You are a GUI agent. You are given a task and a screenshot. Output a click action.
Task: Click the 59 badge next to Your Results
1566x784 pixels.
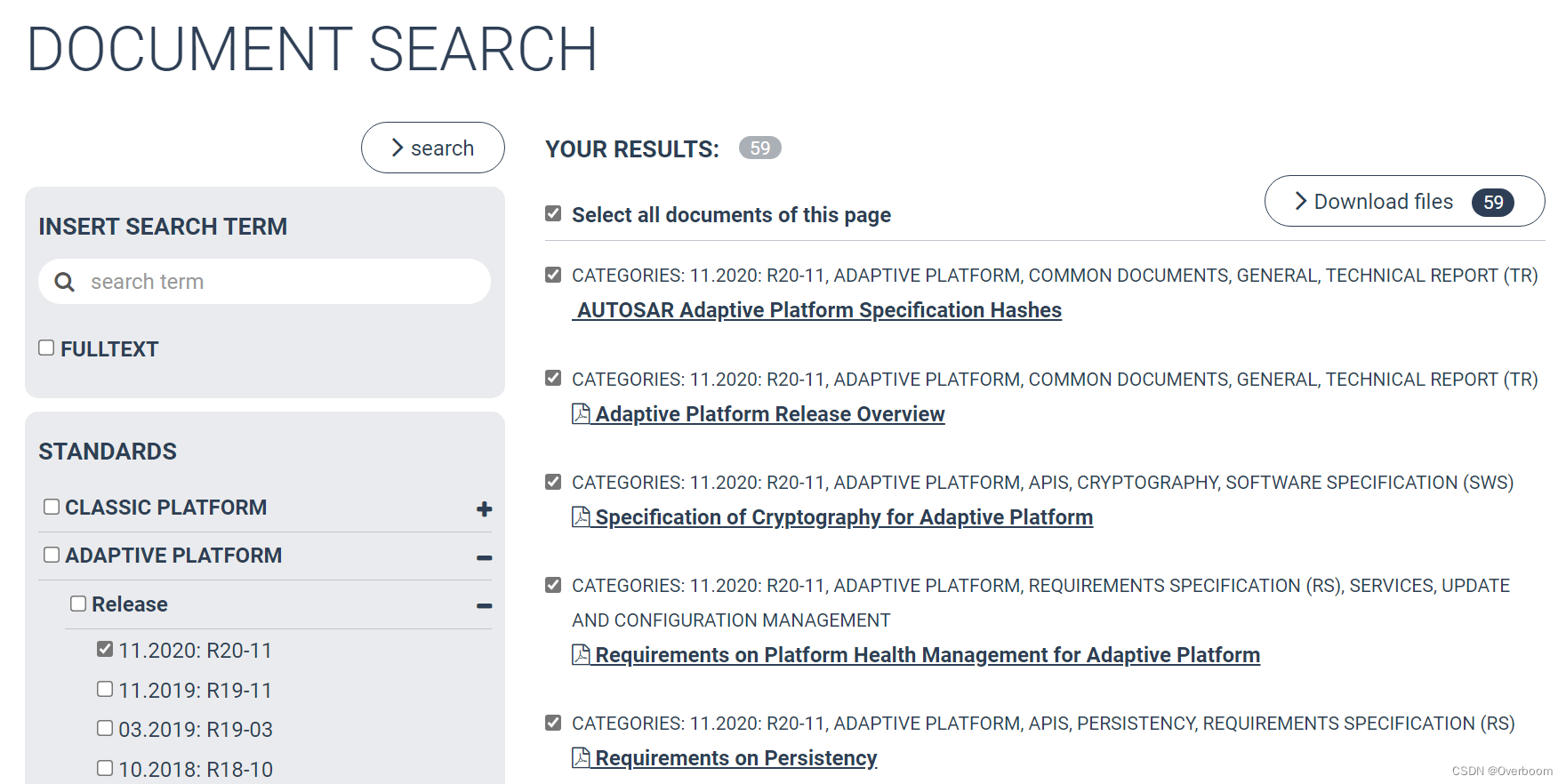(759, 148)
